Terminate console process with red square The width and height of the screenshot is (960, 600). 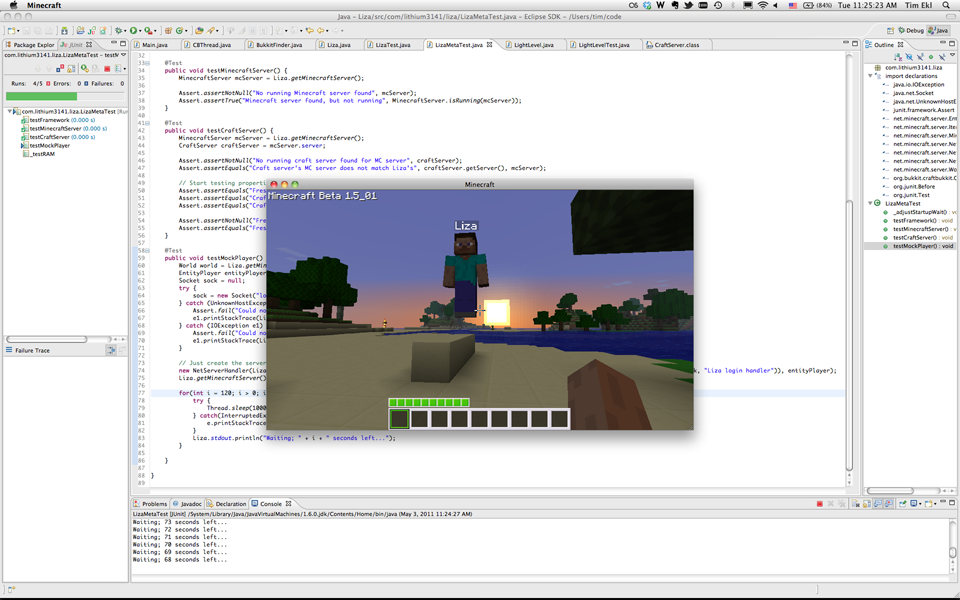pos(820,504)
